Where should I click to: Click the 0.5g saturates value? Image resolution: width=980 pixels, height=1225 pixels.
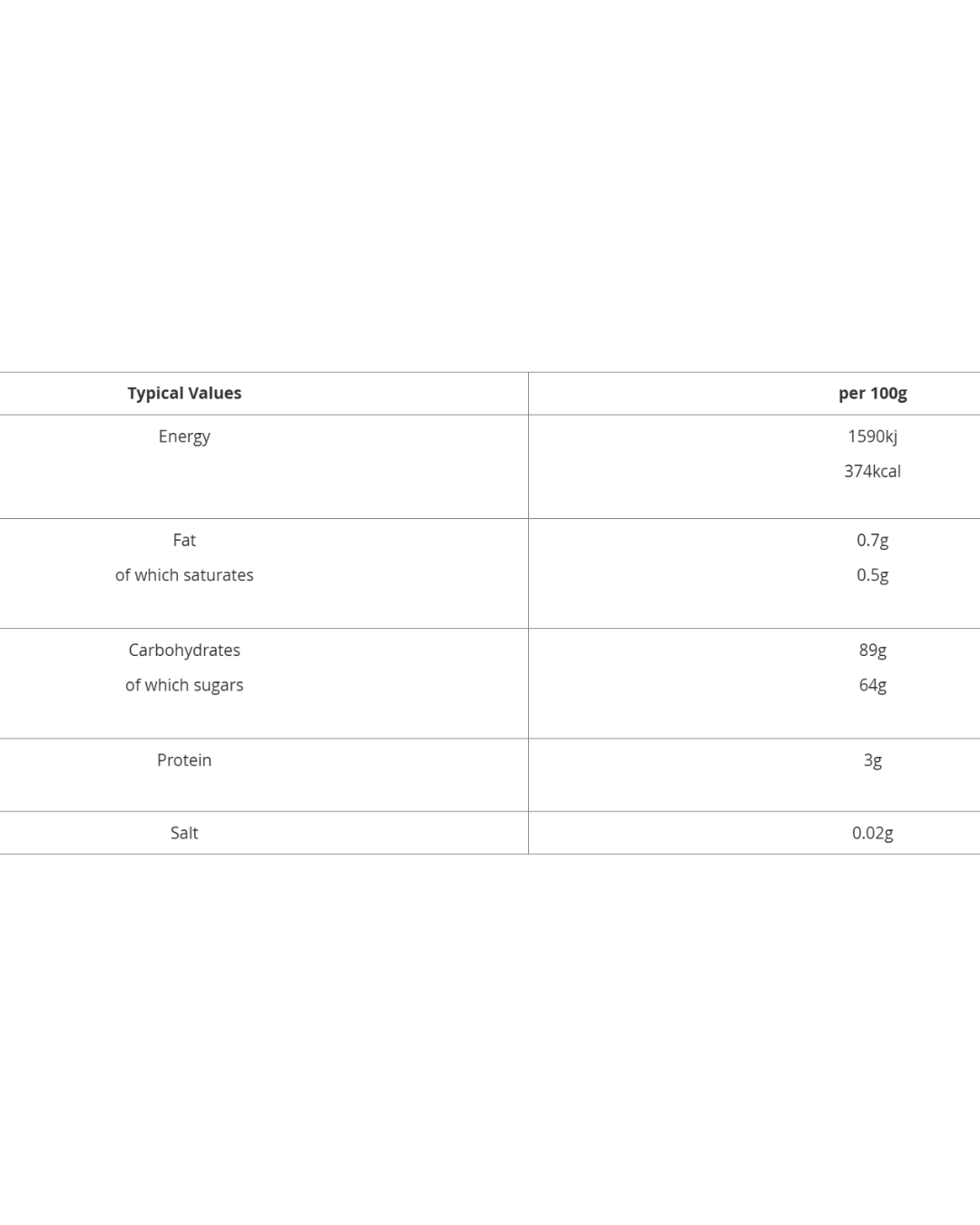click(x=872, y=575)
